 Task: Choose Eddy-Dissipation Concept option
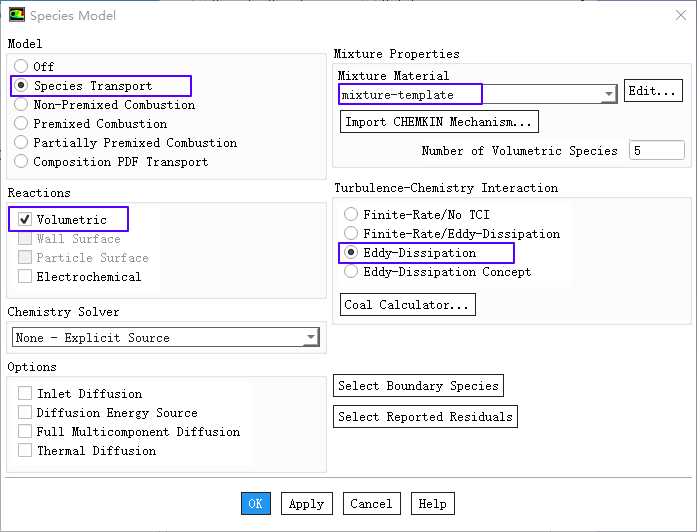[350, 272]
